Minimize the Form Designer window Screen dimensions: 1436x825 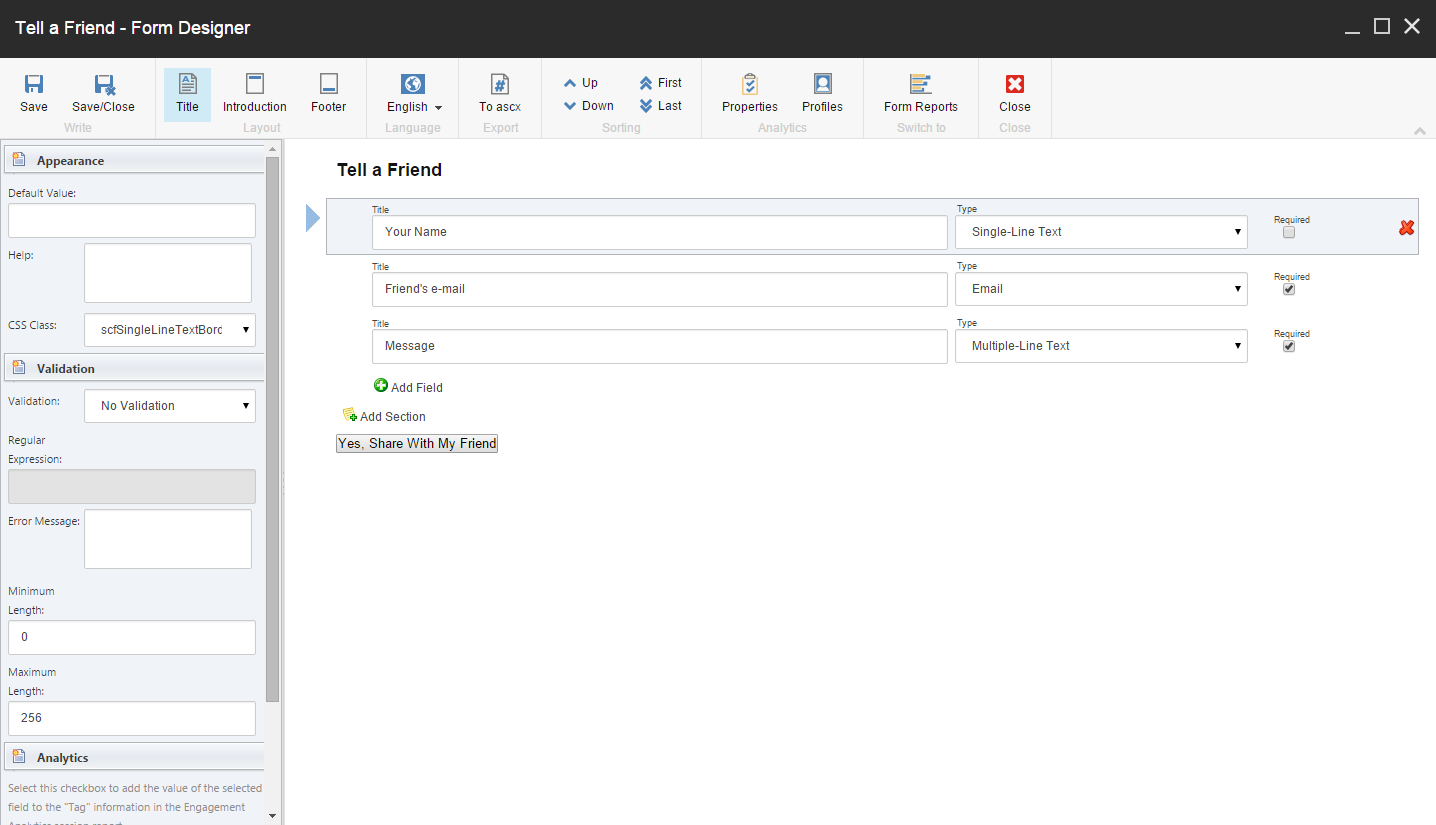pyautogui.click(x=1352, y=30)
